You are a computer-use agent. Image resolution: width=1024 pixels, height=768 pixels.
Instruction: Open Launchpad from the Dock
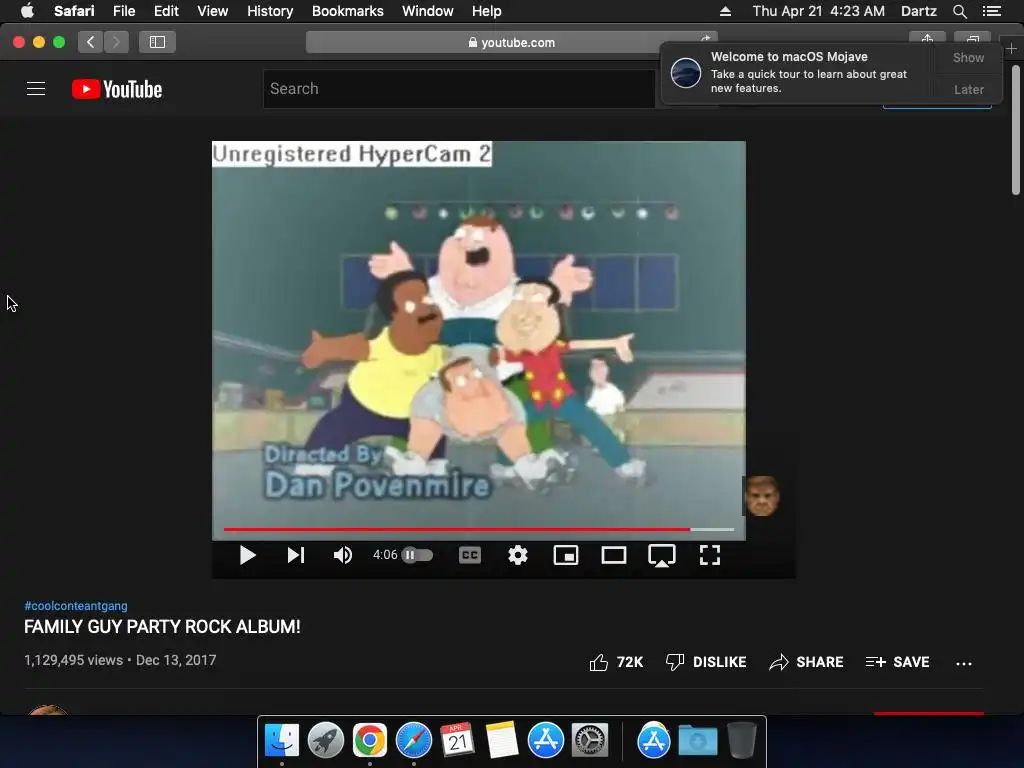point(326,741)
